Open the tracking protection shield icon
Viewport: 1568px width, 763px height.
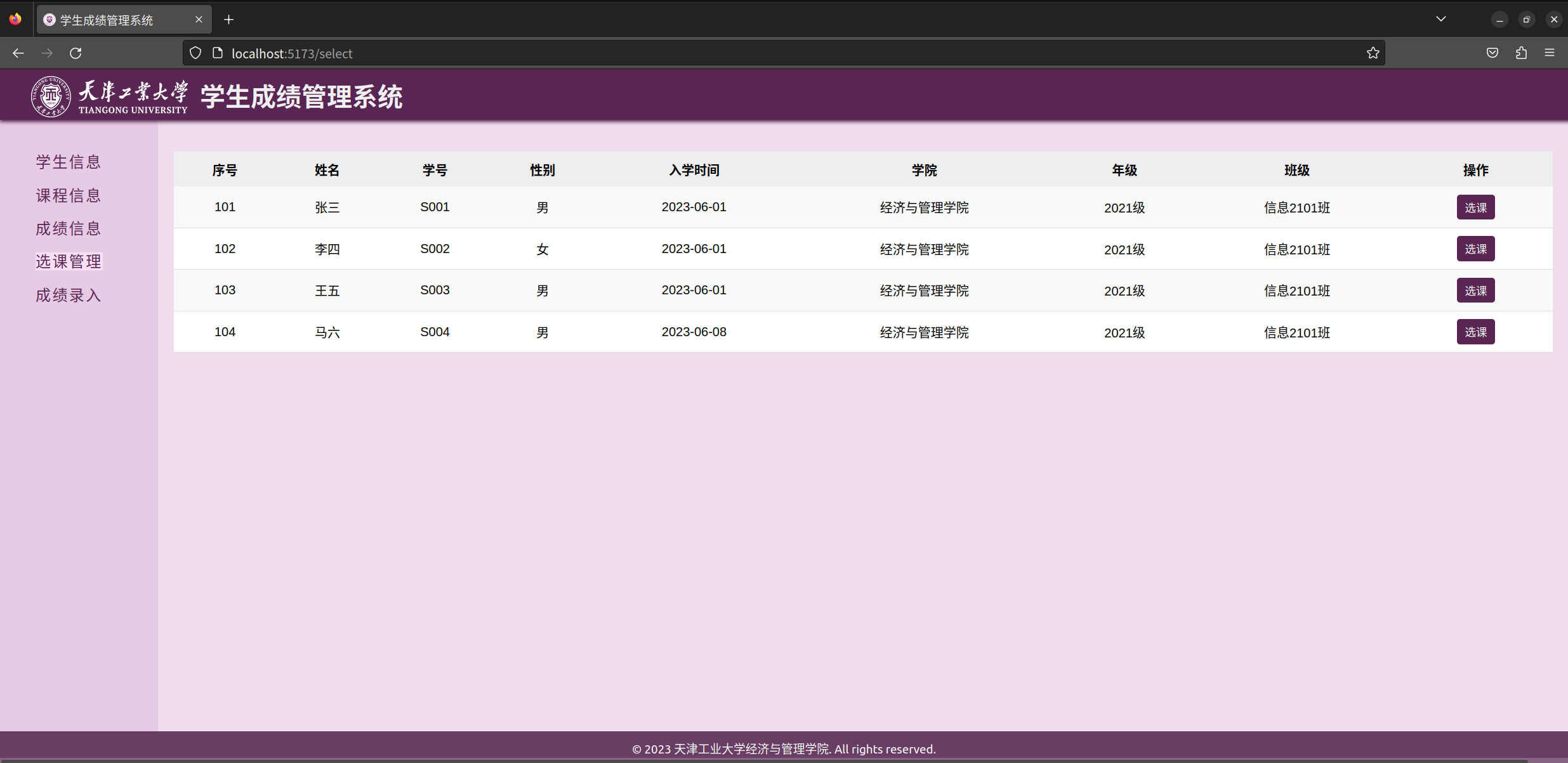(195, 53)
